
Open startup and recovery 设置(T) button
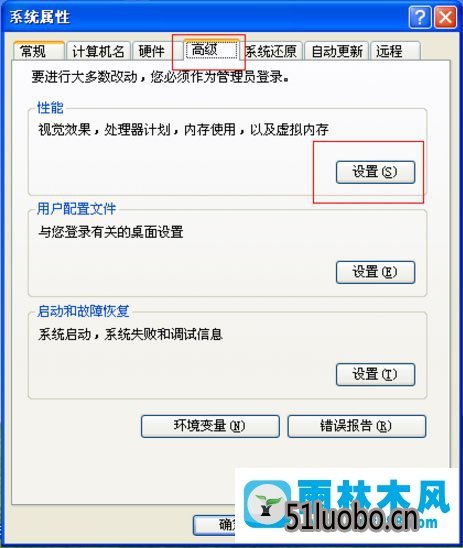pos(376,374)
